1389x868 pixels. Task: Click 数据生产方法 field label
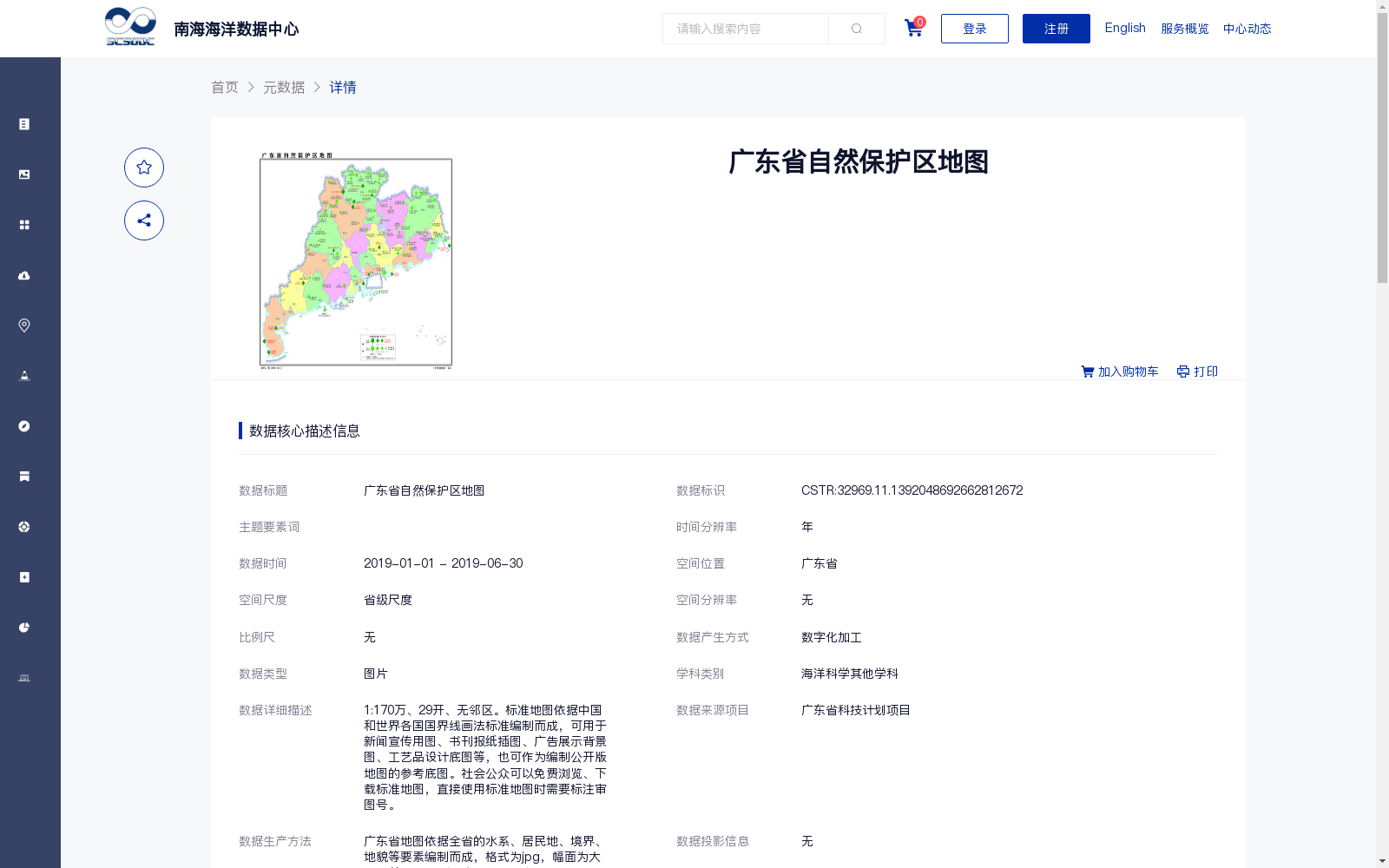[275, 841]
